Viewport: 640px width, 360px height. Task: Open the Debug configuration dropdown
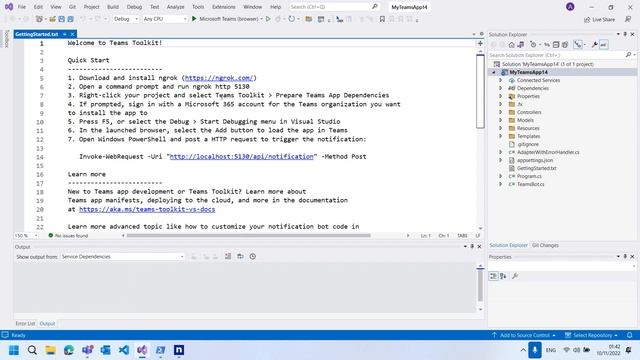pyautogui.click(x=126, y=19)
